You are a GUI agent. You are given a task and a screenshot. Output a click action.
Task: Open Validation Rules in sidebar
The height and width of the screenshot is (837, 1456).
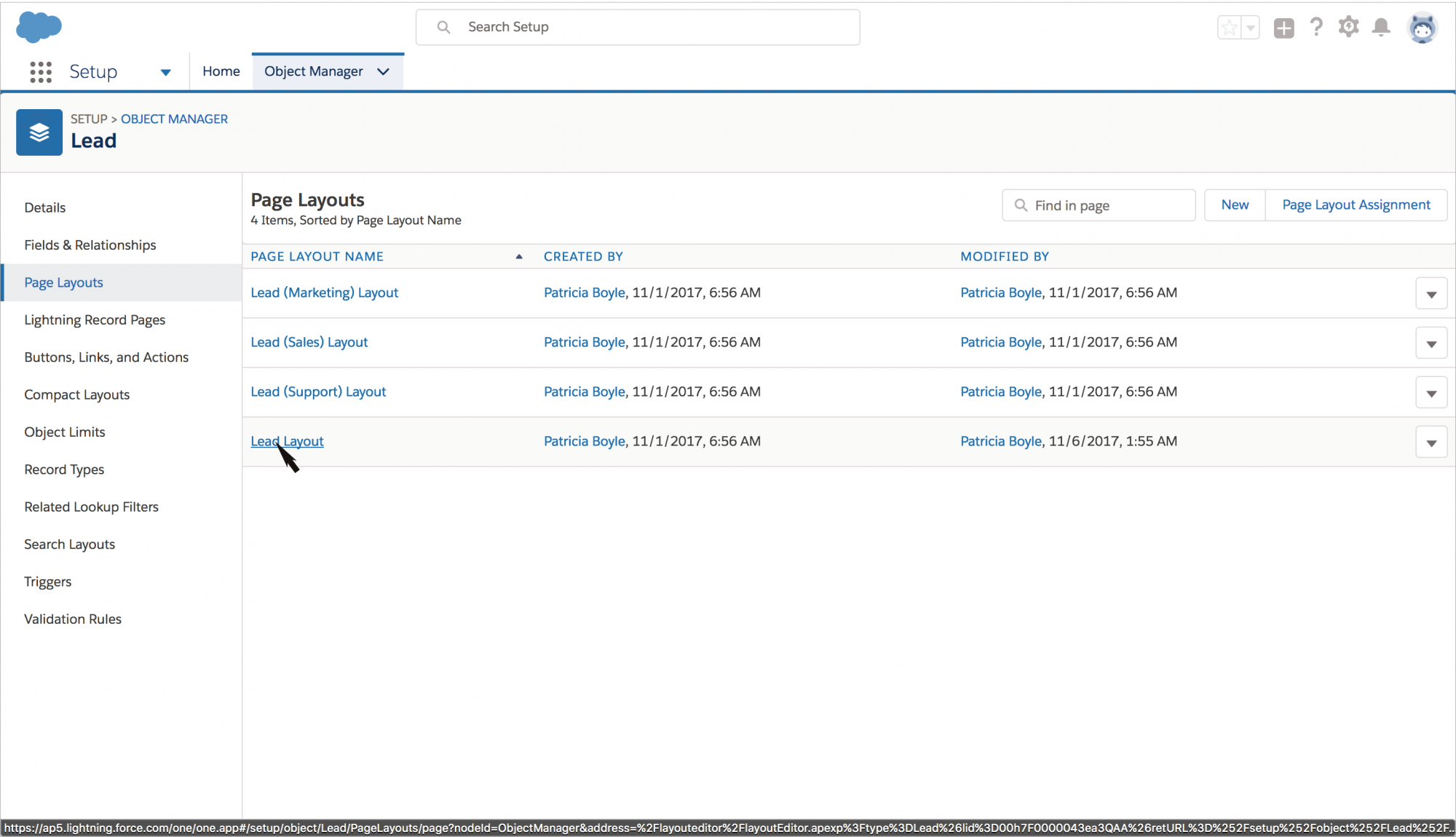coord(73,619)
